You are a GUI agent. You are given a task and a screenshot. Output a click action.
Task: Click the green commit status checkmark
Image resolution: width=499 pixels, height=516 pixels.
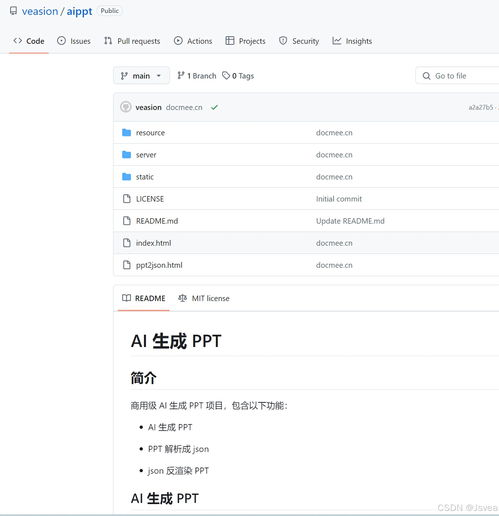[214, 107]
